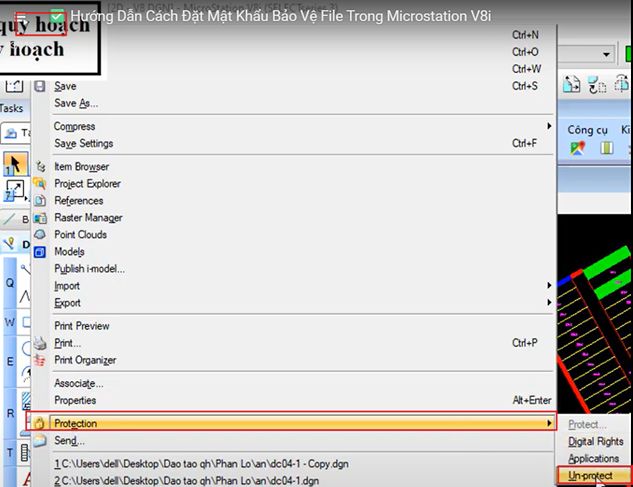633x487 pixels.
Task: Click the Send envelope icon
Action: [40, 440]
